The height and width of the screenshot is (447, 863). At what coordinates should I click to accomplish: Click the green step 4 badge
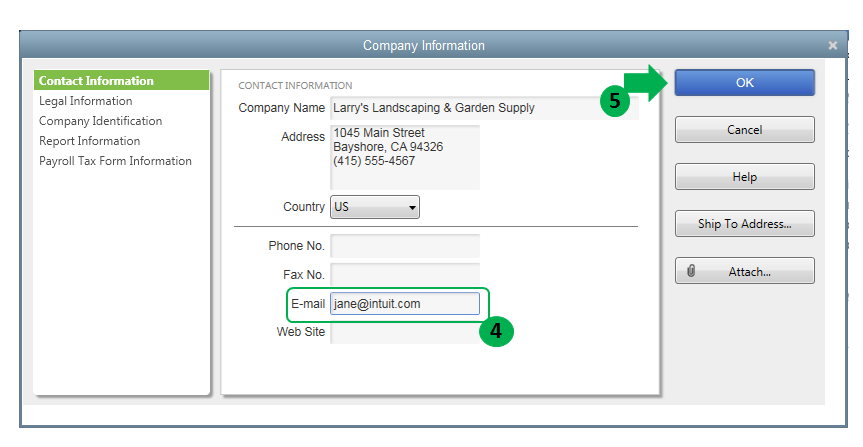coord(496,332)
